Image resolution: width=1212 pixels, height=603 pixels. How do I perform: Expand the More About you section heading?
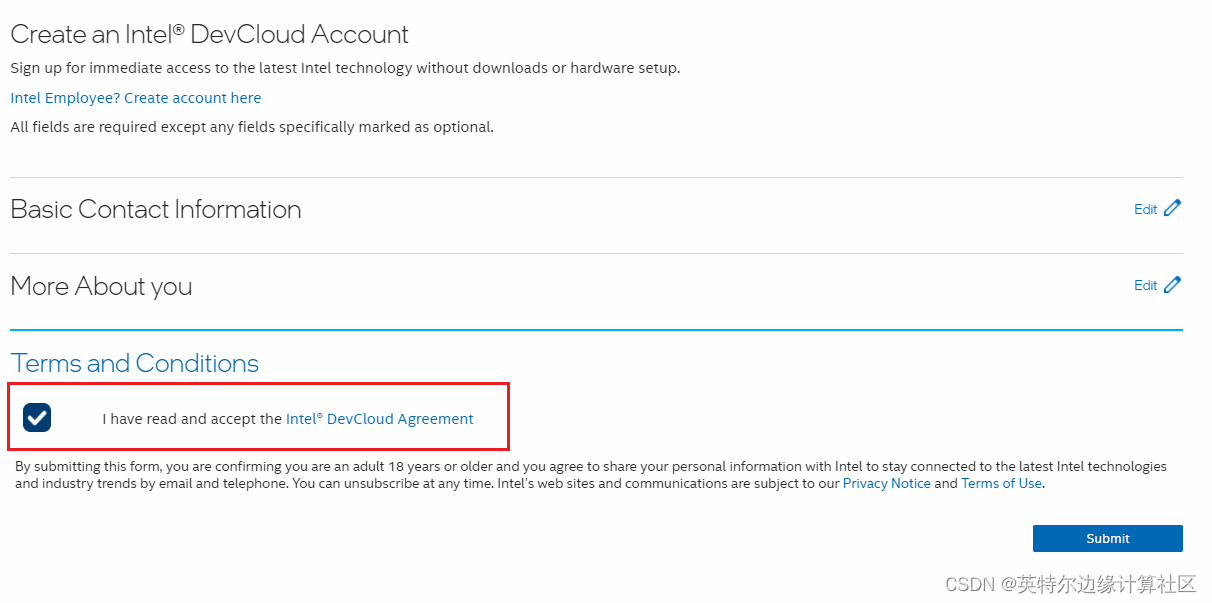point(101,286)
